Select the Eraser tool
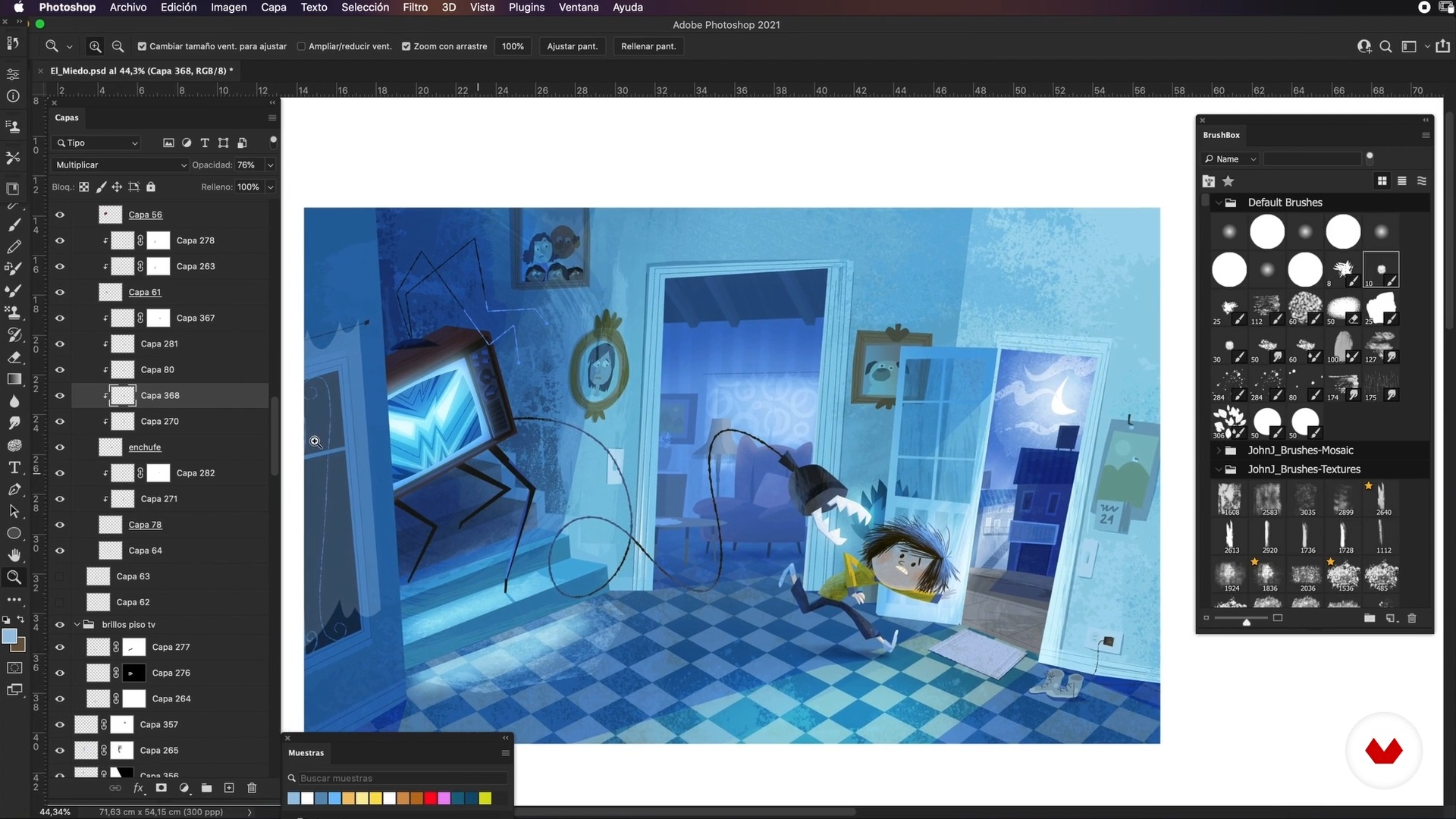This screenshot has height=819, width=1456. tap(14, 357)
